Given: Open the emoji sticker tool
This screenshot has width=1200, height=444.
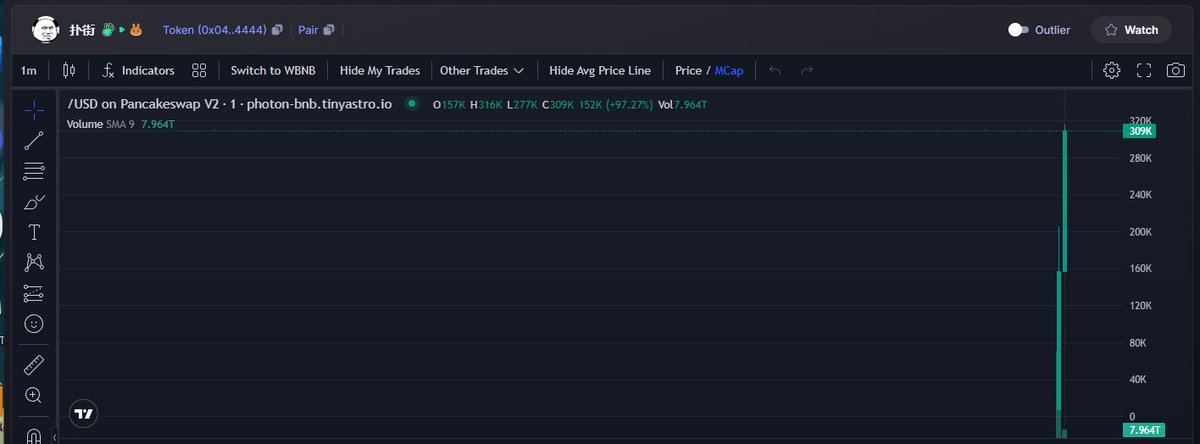Looking at the screenshot, I should pos(33,324).
